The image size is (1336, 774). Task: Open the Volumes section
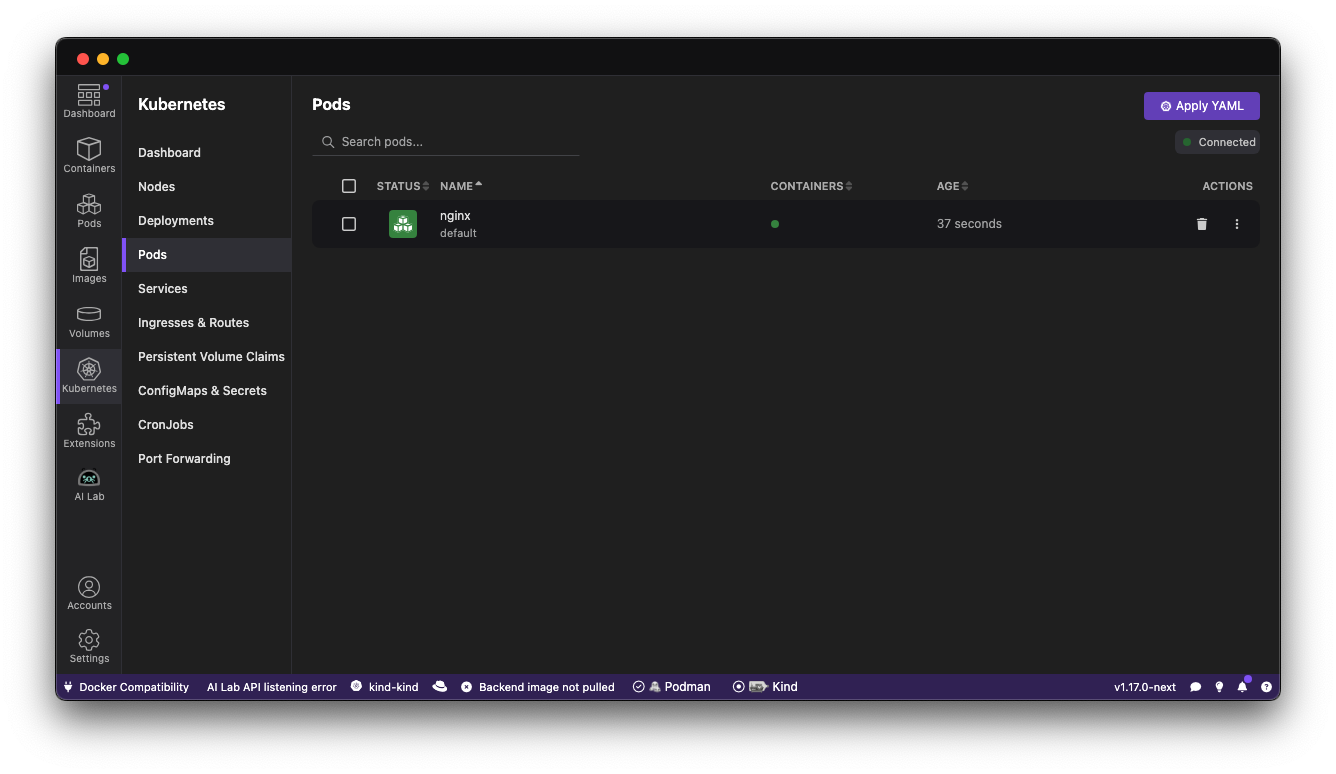(88, 319)
